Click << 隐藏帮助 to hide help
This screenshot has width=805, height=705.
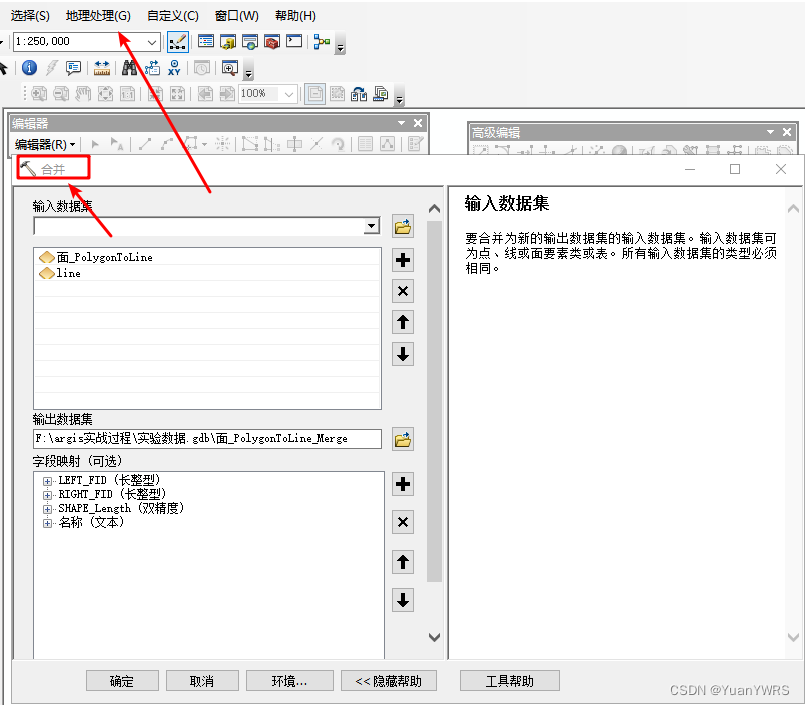[389, 681]
